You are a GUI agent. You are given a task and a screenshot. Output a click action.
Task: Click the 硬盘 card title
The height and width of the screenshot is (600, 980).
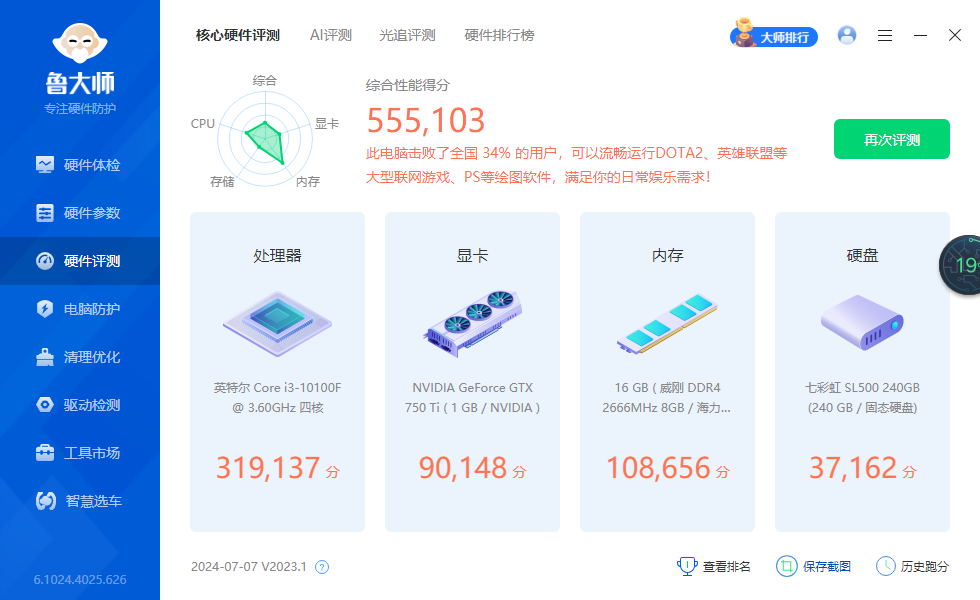[x=862, y=256]
